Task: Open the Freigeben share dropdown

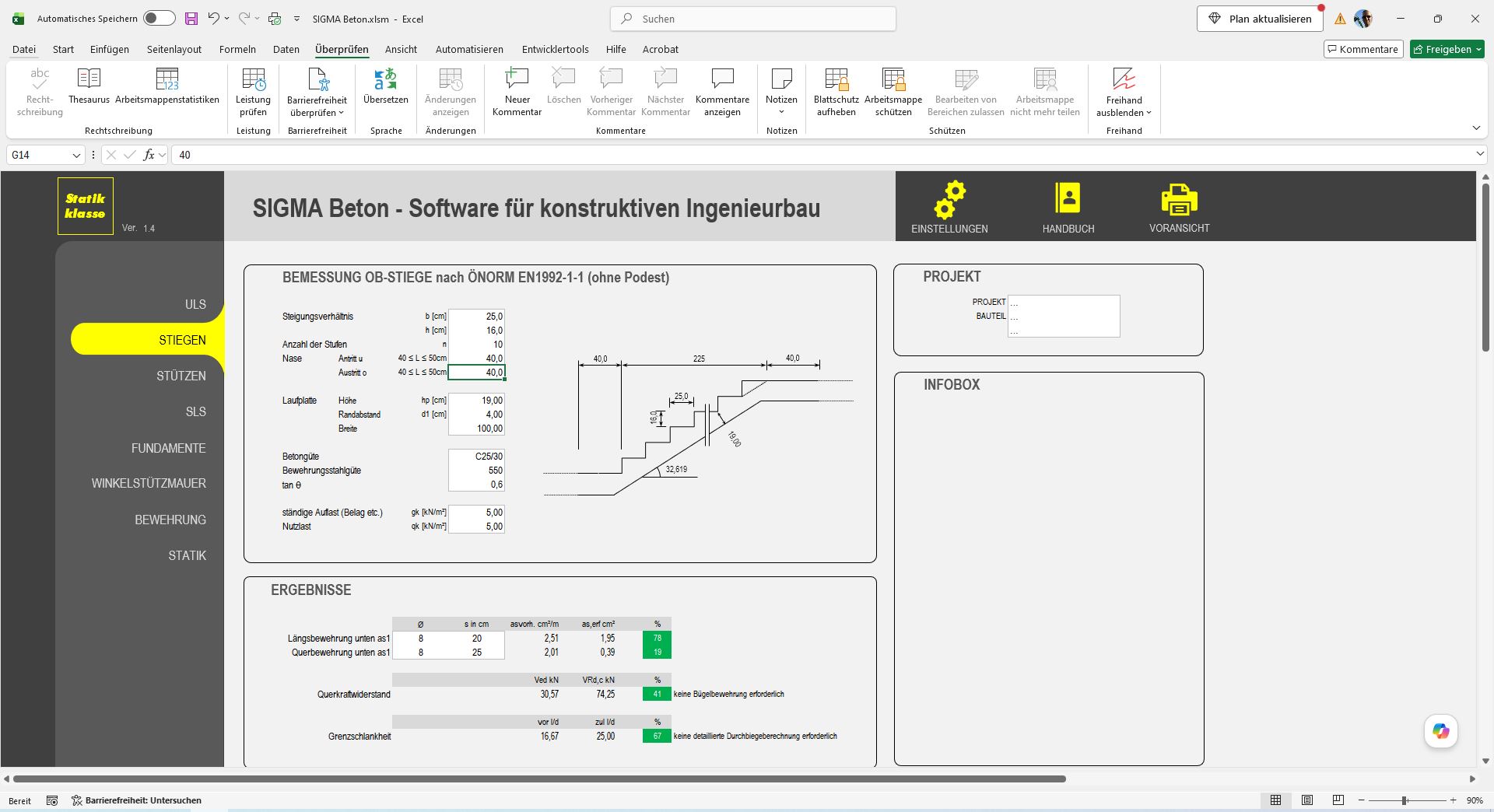Action: tap(1447, 49)
